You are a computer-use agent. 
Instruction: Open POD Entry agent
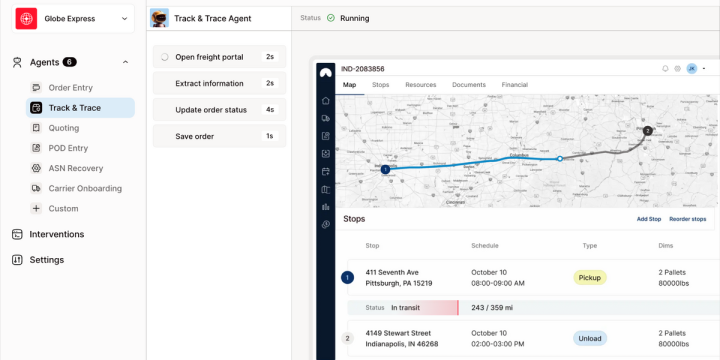pyautogui.click(x=68, y=148)
